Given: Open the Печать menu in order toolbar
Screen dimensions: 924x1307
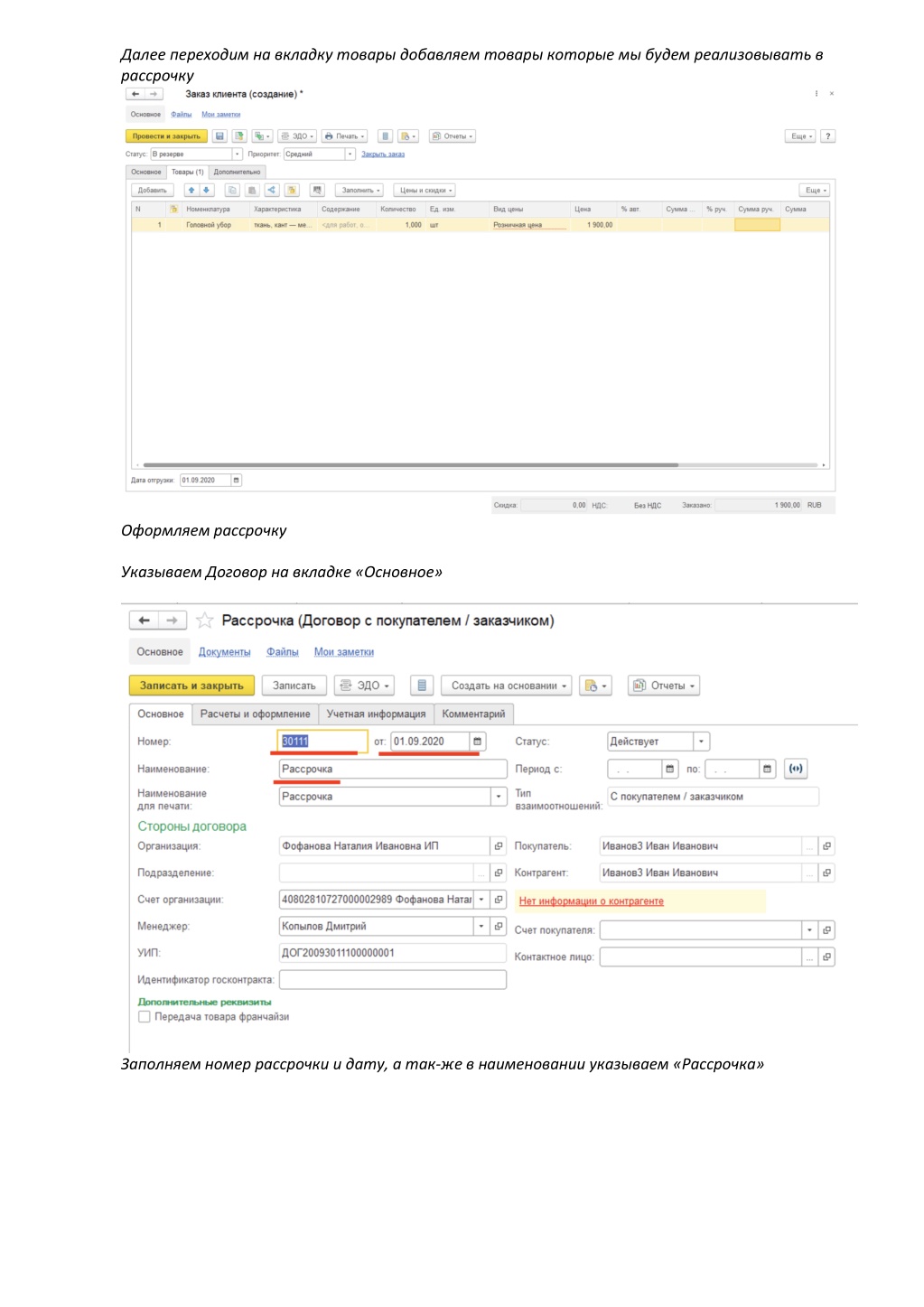Looking at the screenshot, I should tap(345, 136).
